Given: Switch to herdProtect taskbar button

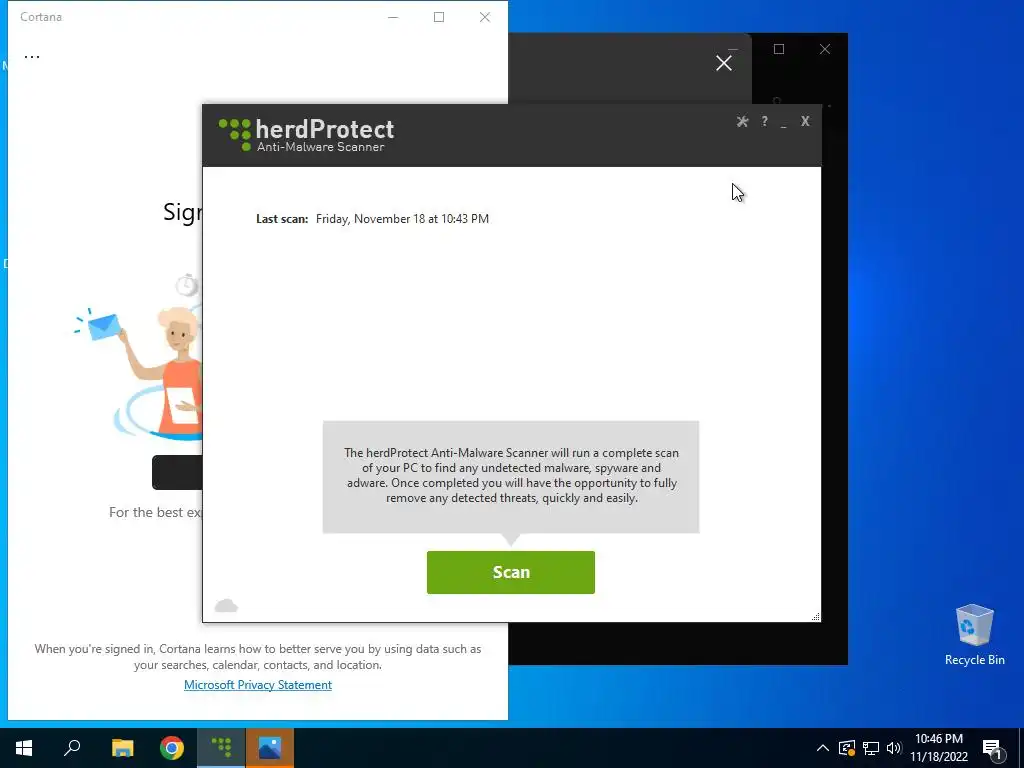Looking at the screenshot, I should [221, 748].
